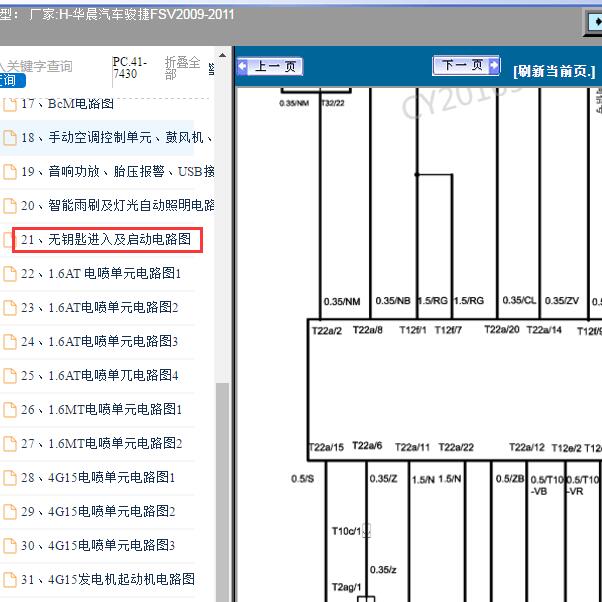The width and height of the screenshot is (602, 602).
Task: Click document icon beside item 18
Action: [x=10, y=138]
